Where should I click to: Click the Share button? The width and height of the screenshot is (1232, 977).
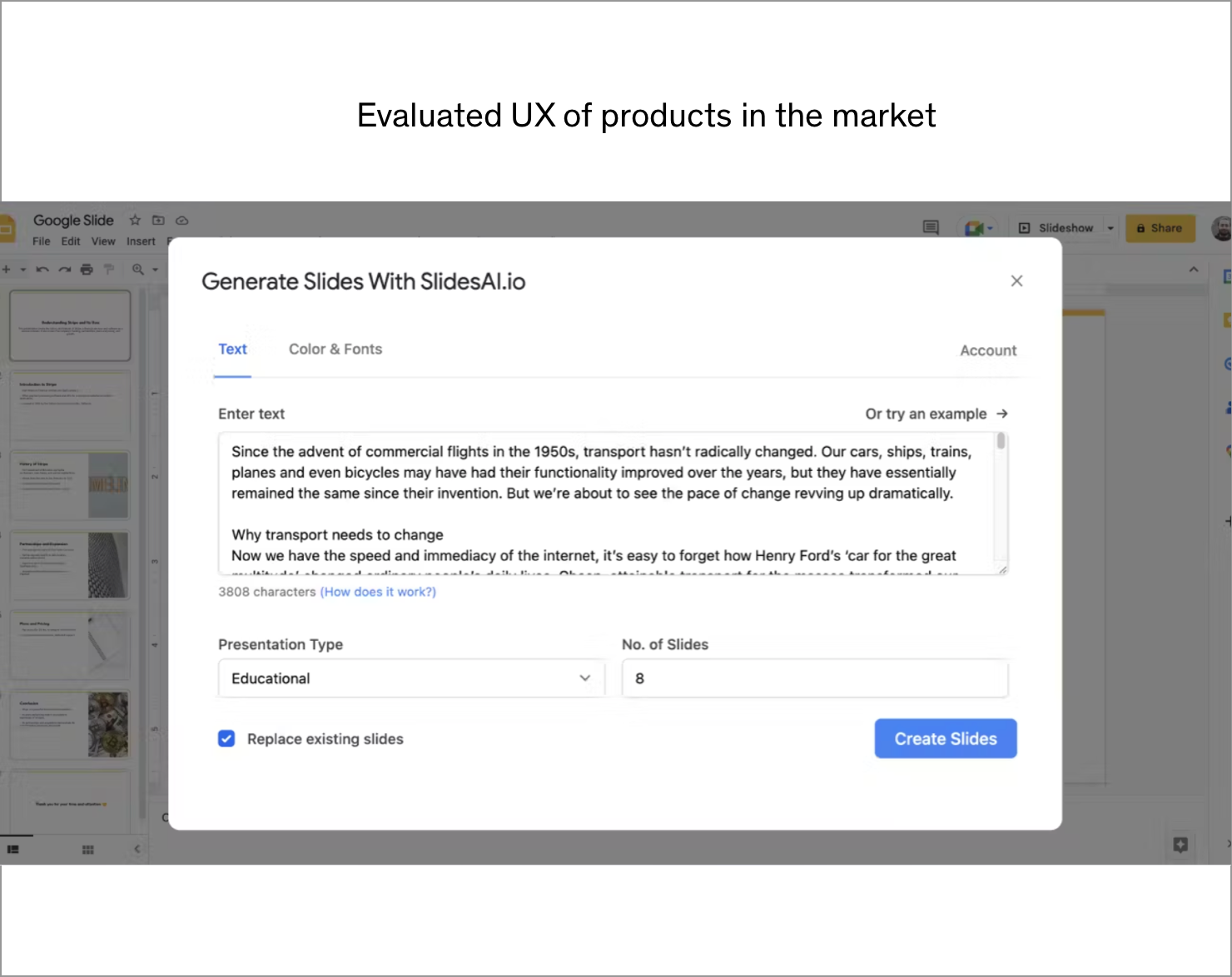click(x=1160, y=228)
